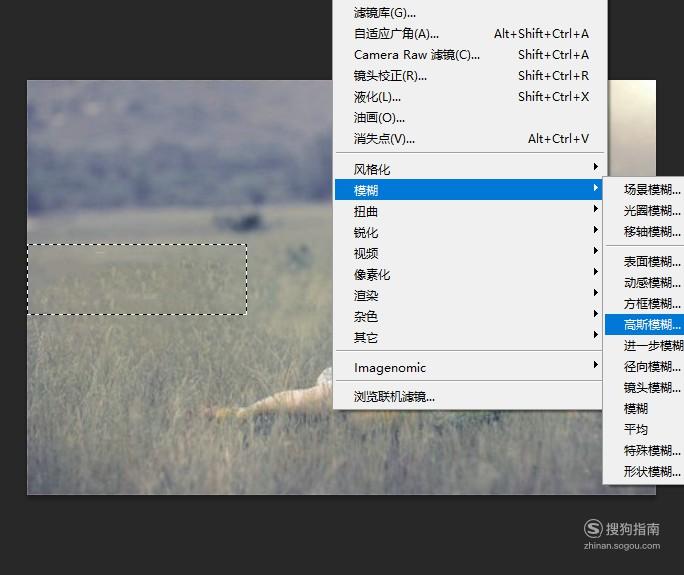Screen dimensions: 684x575
Task: Select 进一步模糊 blur more
Action: point(644,346)
